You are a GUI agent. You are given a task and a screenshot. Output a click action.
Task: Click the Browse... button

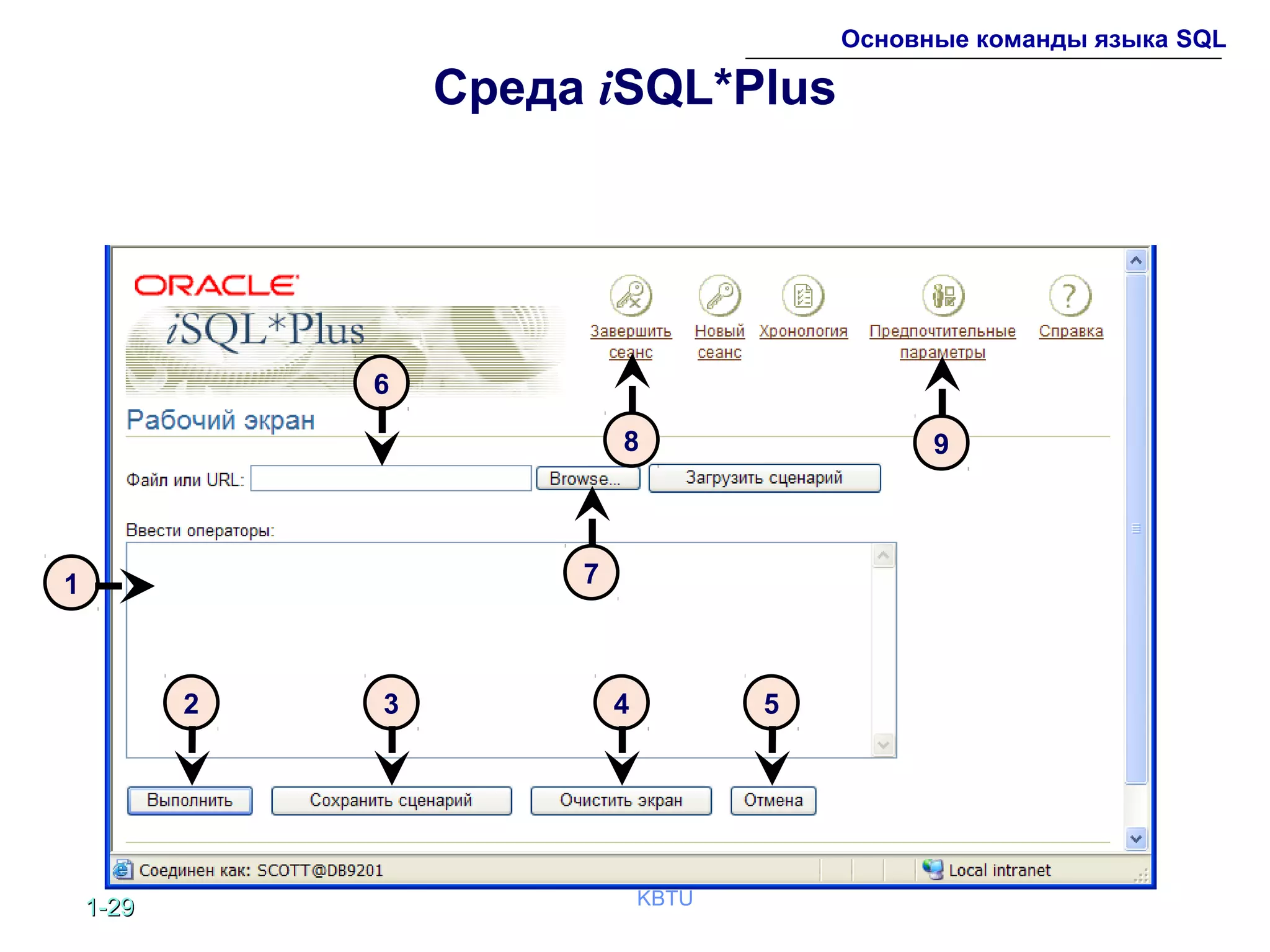tap(588, 478)
